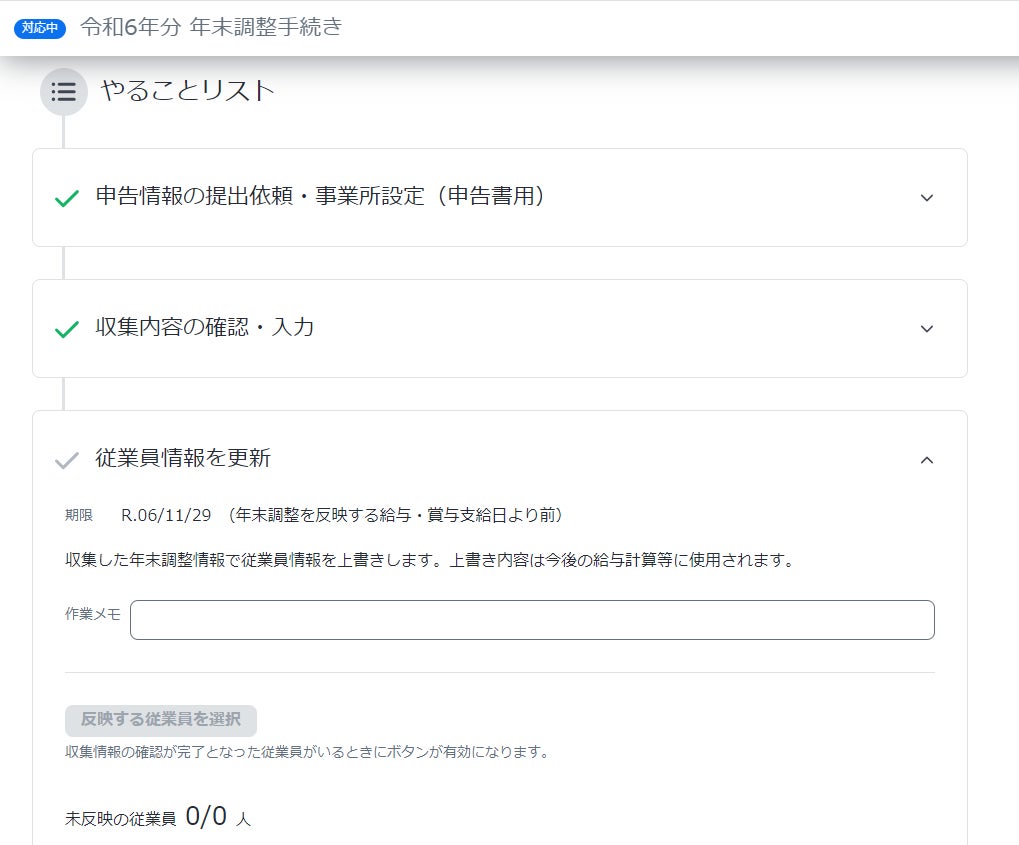Image resolution: width=1019 pixels, height=845 pixels.
Task: Click the やることリスト list icon
Action: coord(64,92)
